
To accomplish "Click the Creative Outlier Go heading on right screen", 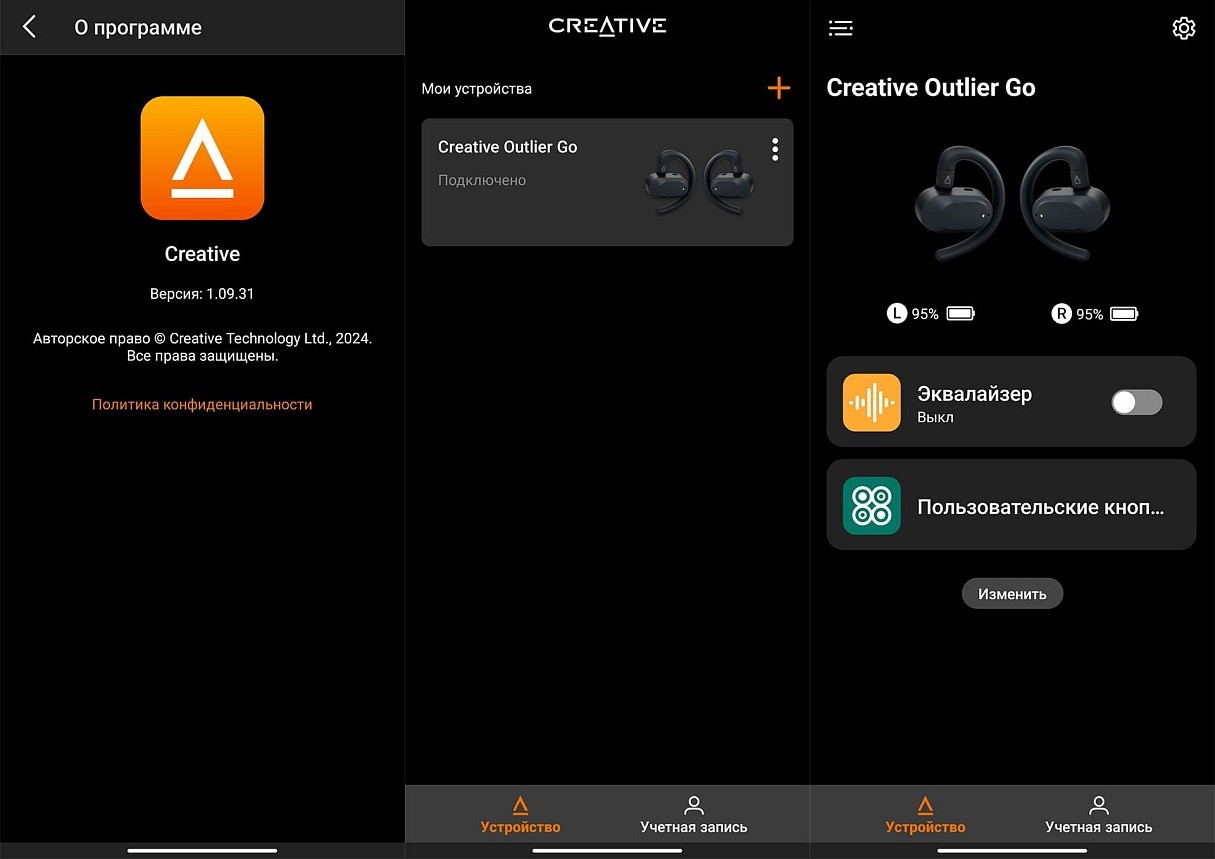I will (931, 88).
